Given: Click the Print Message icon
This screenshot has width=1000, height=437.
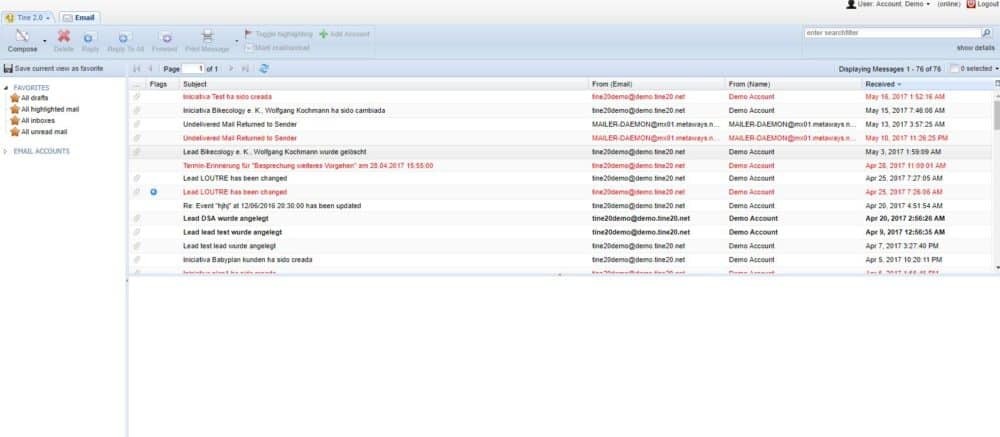Looking at the screenshot, I should click(207, 37).
